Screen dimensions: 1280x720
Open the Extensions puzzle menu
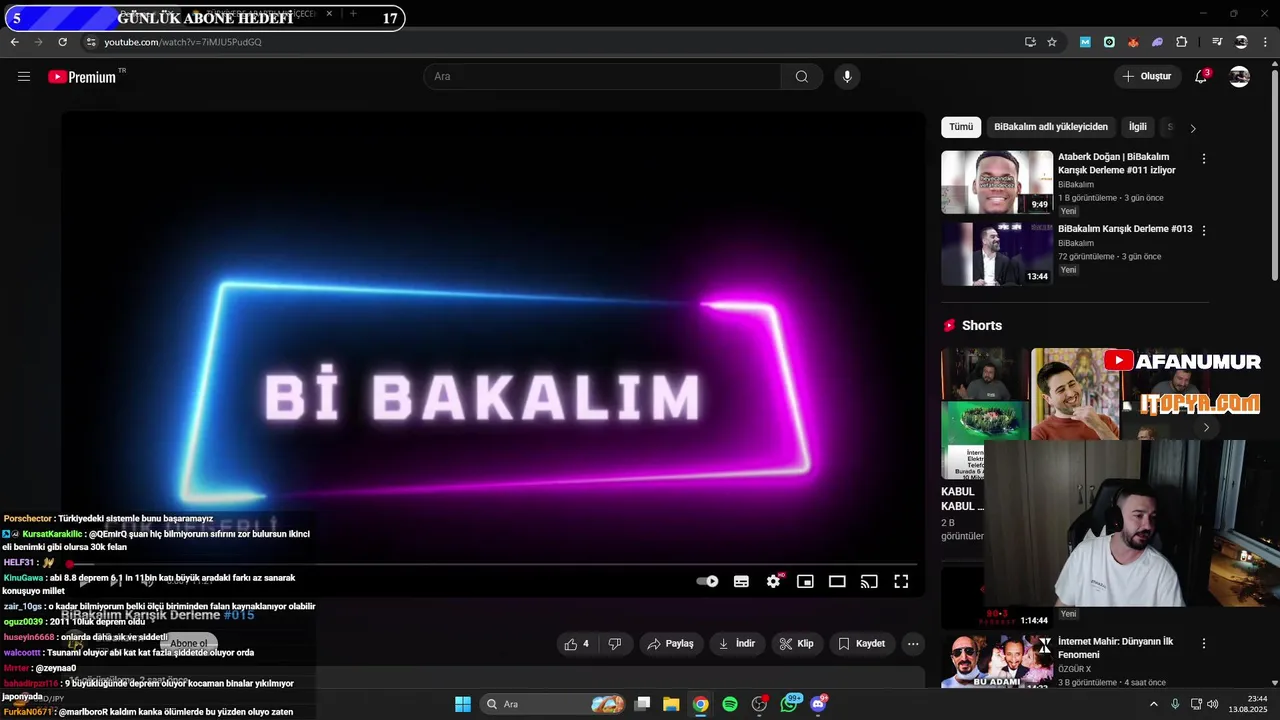point(1182,42)
